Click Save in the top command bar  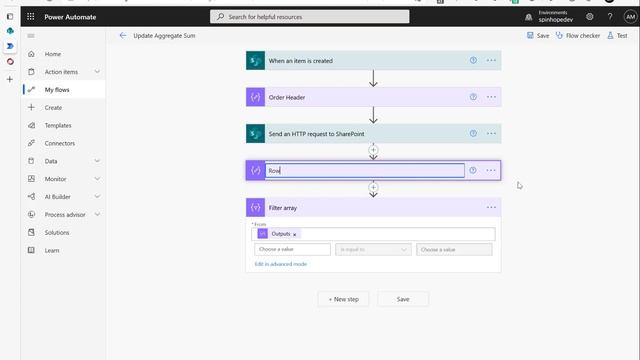(538, 36)
